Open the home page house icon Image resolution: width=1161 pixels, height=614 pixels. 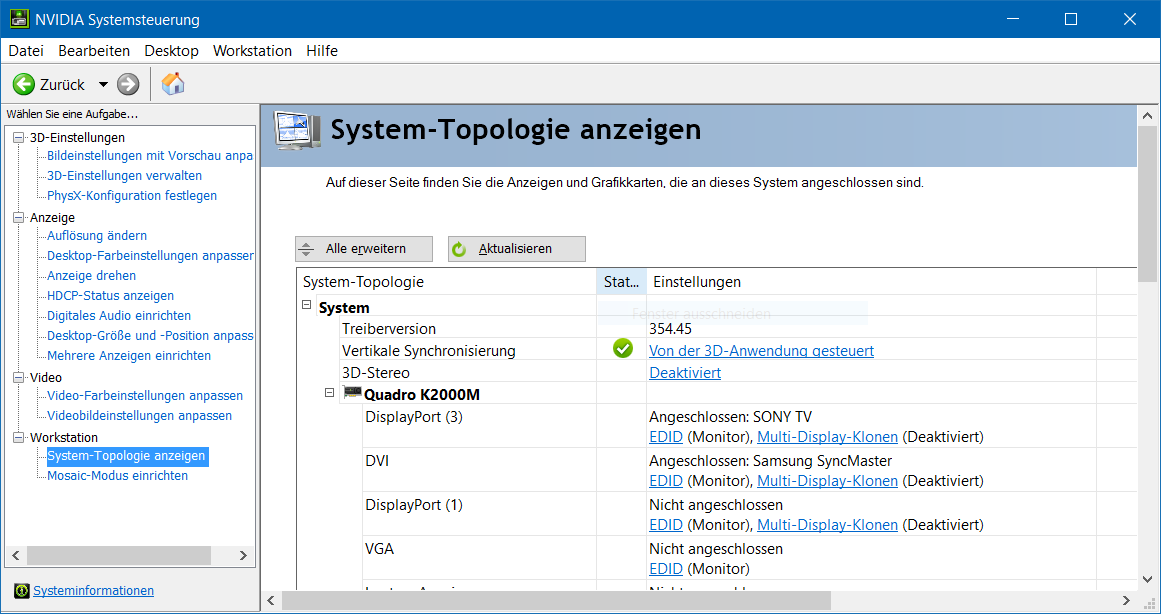(x=173, y=84)
